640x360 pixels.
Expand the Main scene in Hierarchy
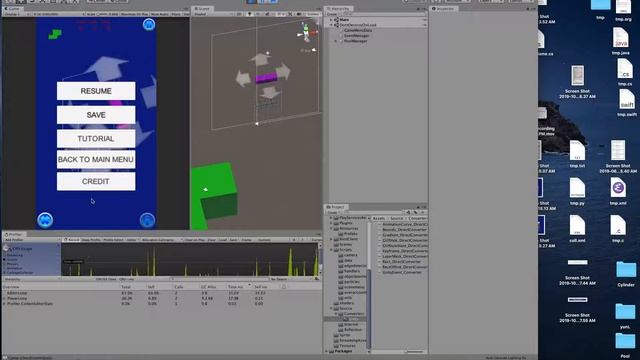click(x=331, y=20)
